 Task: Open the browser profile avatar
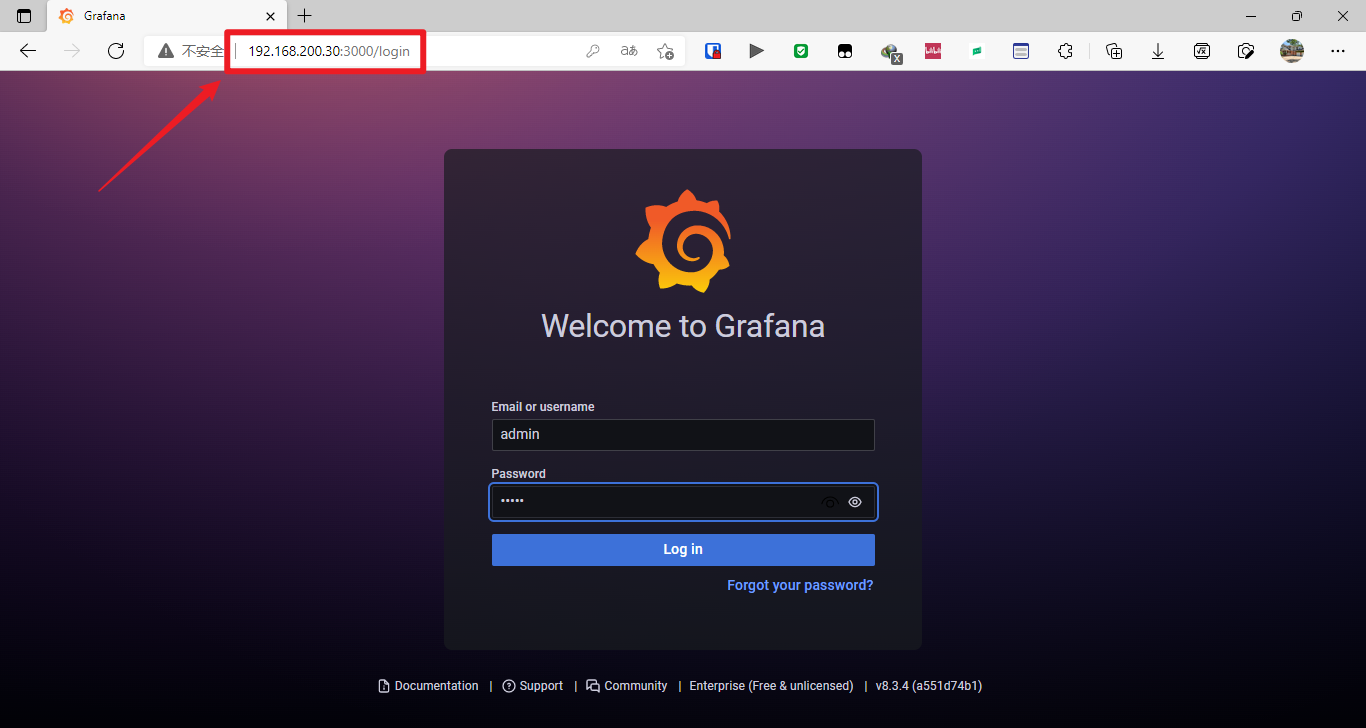[x=1292, y=51]
